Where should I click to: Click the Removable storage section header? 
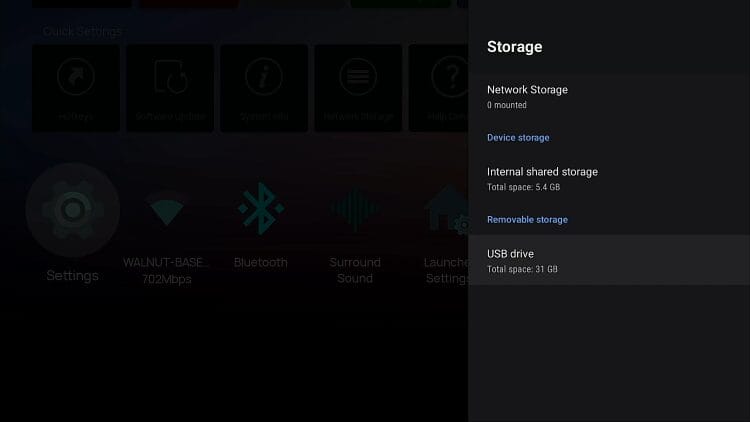pos(527,220)
